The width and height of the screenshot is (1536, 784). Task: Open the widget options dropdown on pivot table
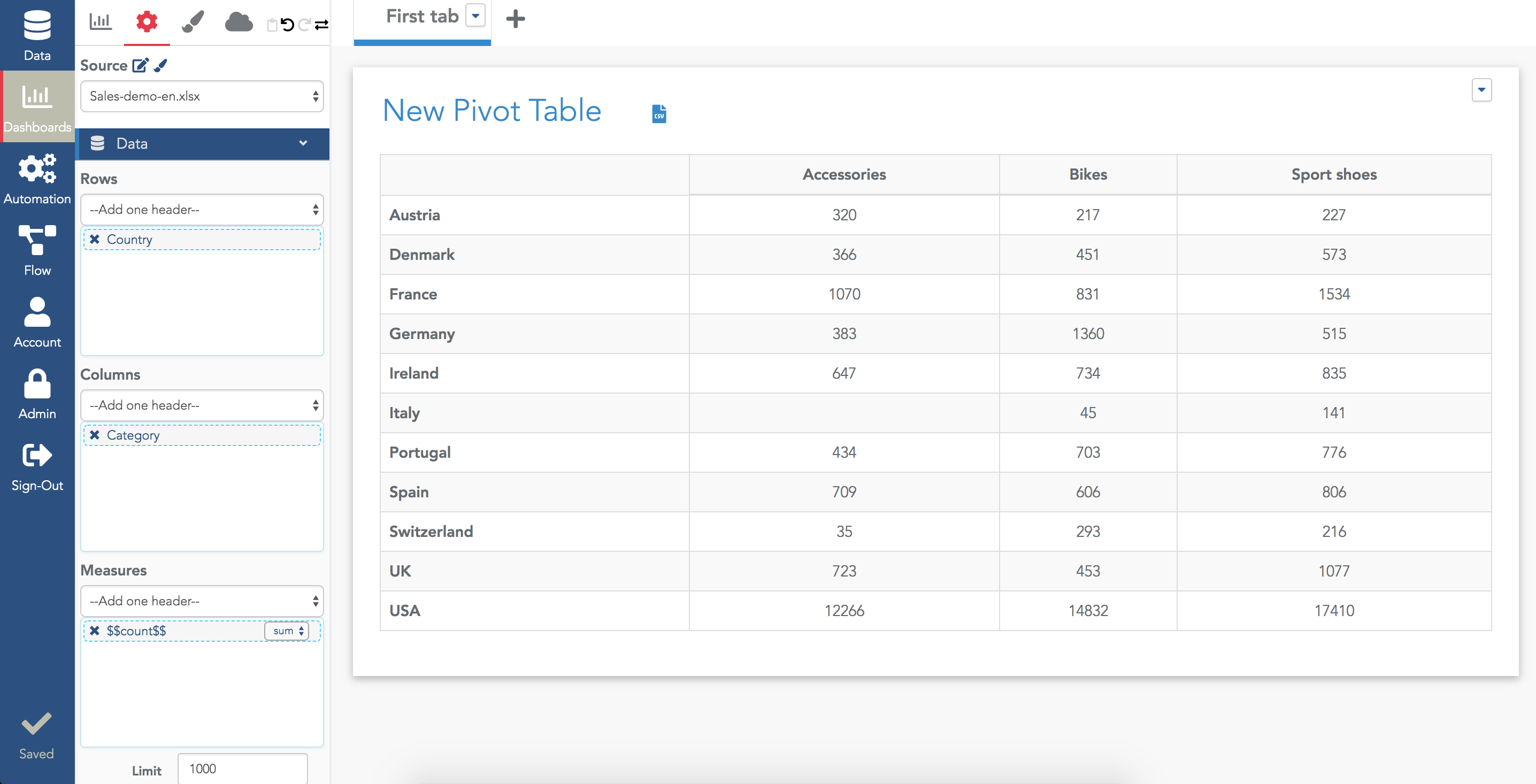1482,90
